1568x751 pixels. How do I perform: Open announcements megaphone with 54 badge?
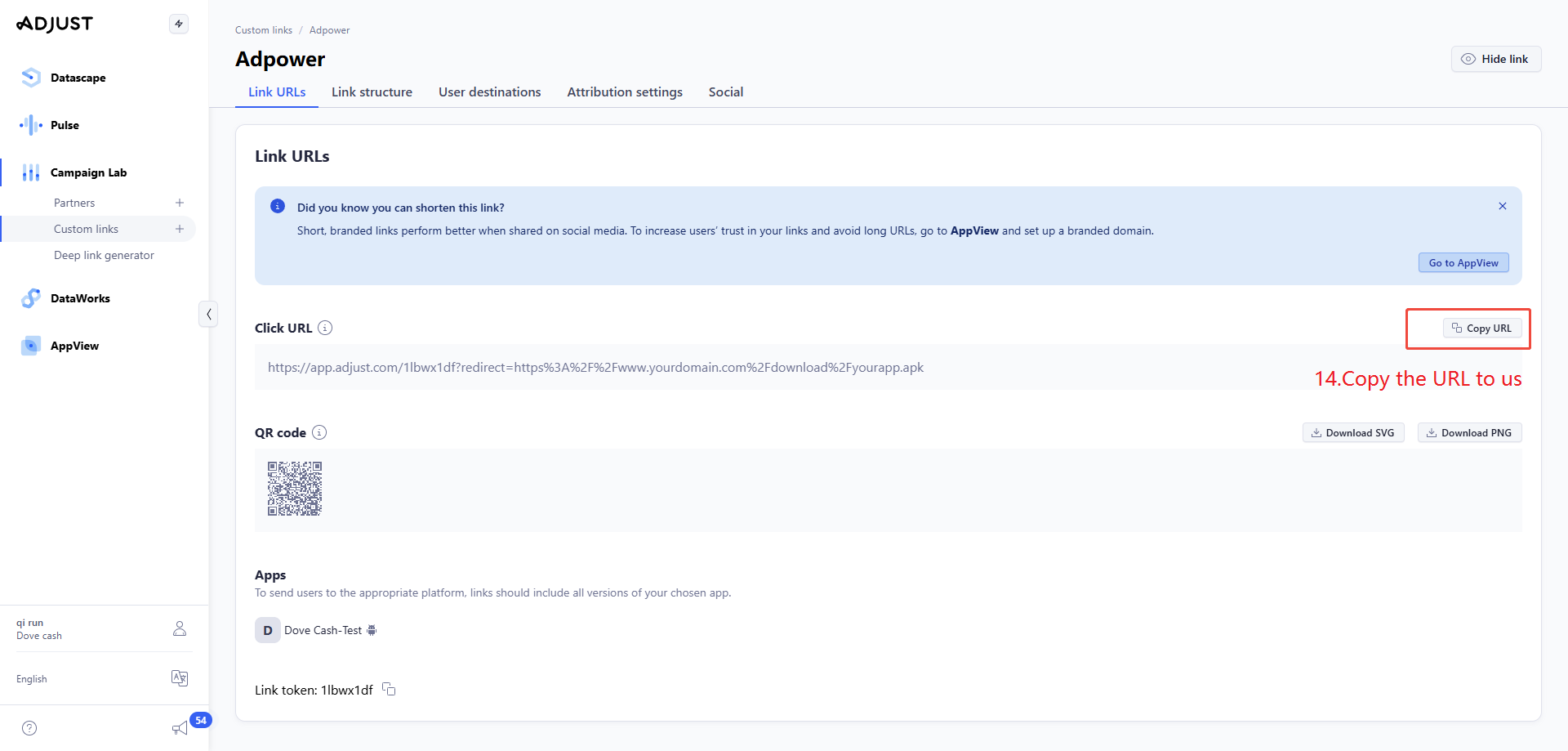[x=181, y=727]
